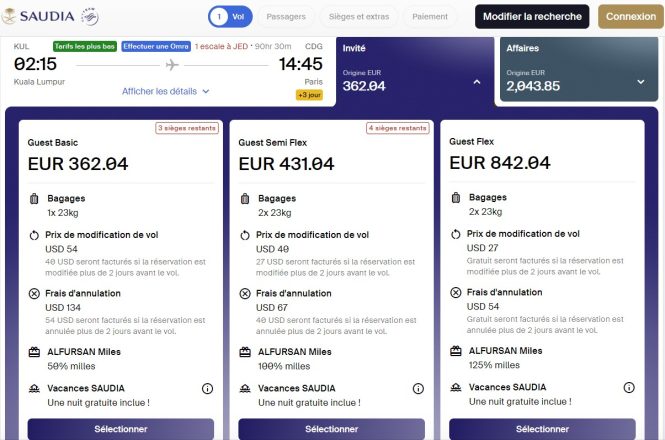The image size is (665, 440).
Task: Click the SkyTeam emblem next to Saudia logo
Action: (89, 17)
